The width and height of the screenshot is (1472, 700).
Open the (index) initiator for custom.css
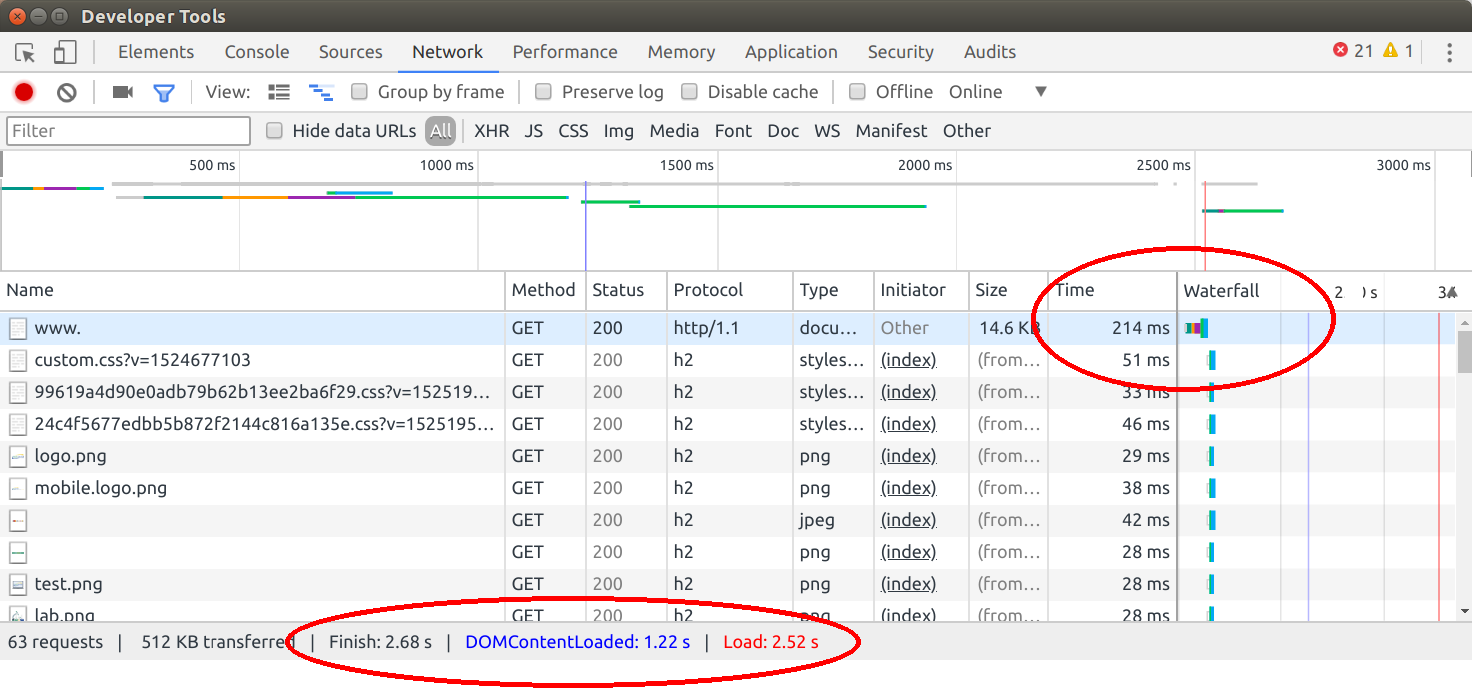[907, 359]
